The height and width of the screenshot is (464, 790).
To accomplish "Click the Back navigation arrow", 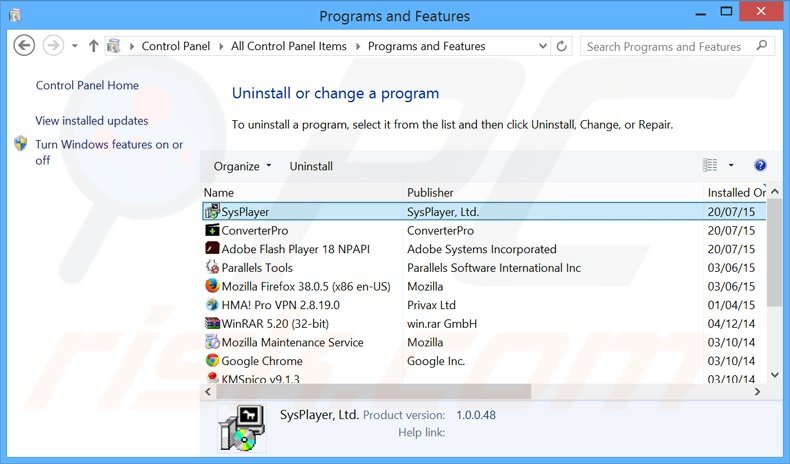I will 24,46.
